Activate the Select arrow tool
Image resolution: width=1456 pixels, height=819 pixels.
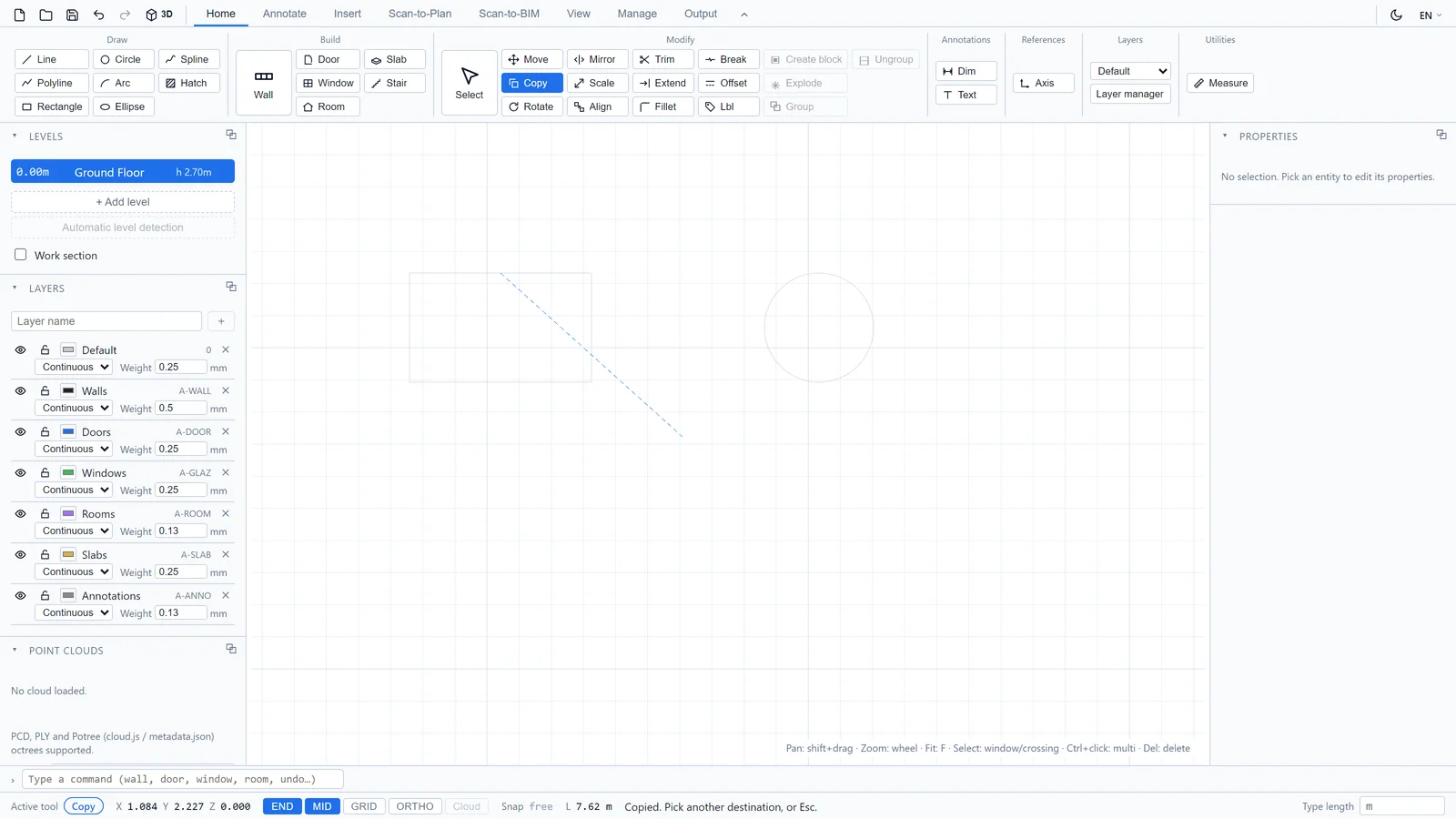[470, 83]
